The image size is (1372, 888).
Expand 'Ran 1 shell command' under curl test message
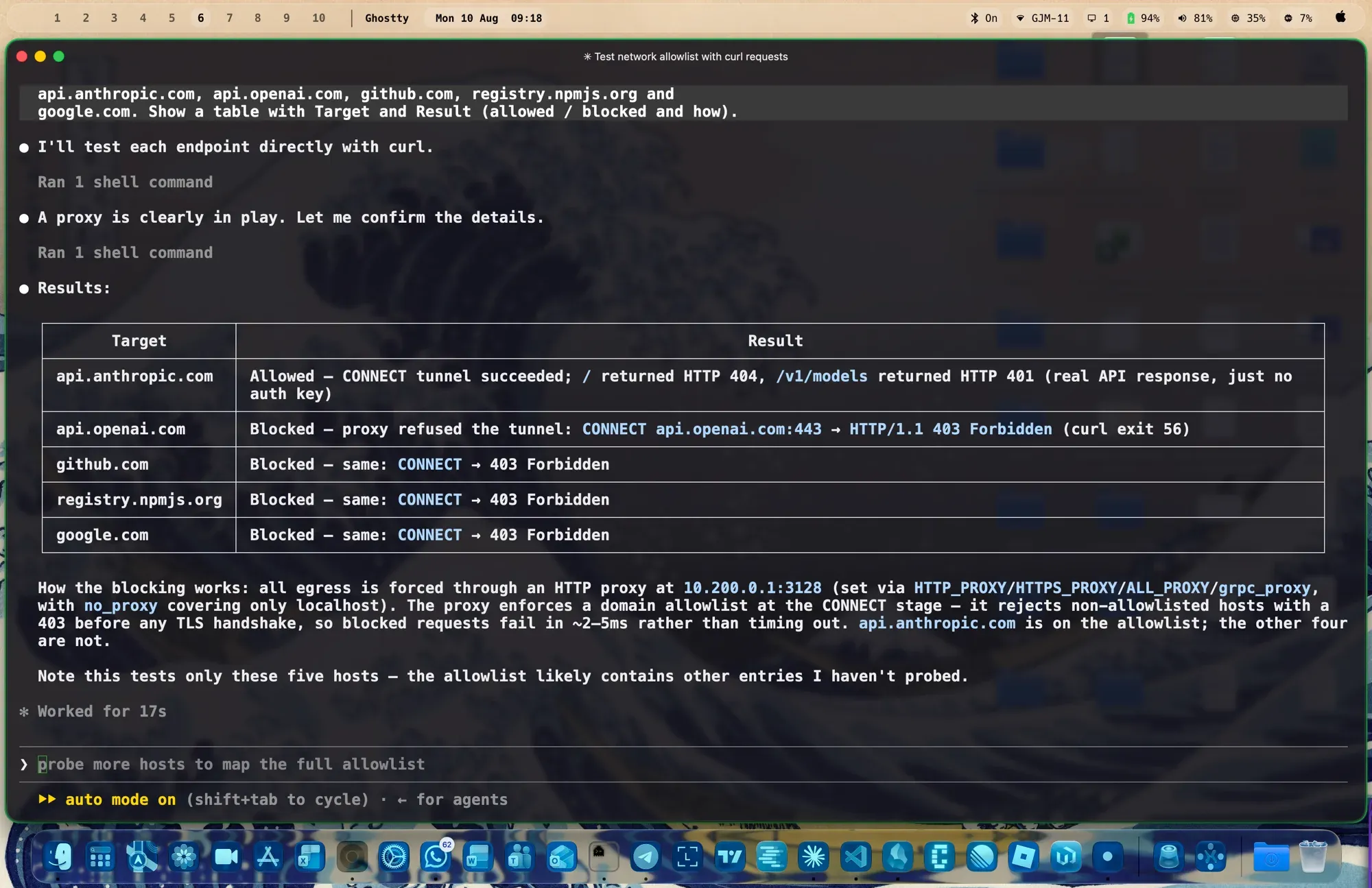click(x=125, y=182)
